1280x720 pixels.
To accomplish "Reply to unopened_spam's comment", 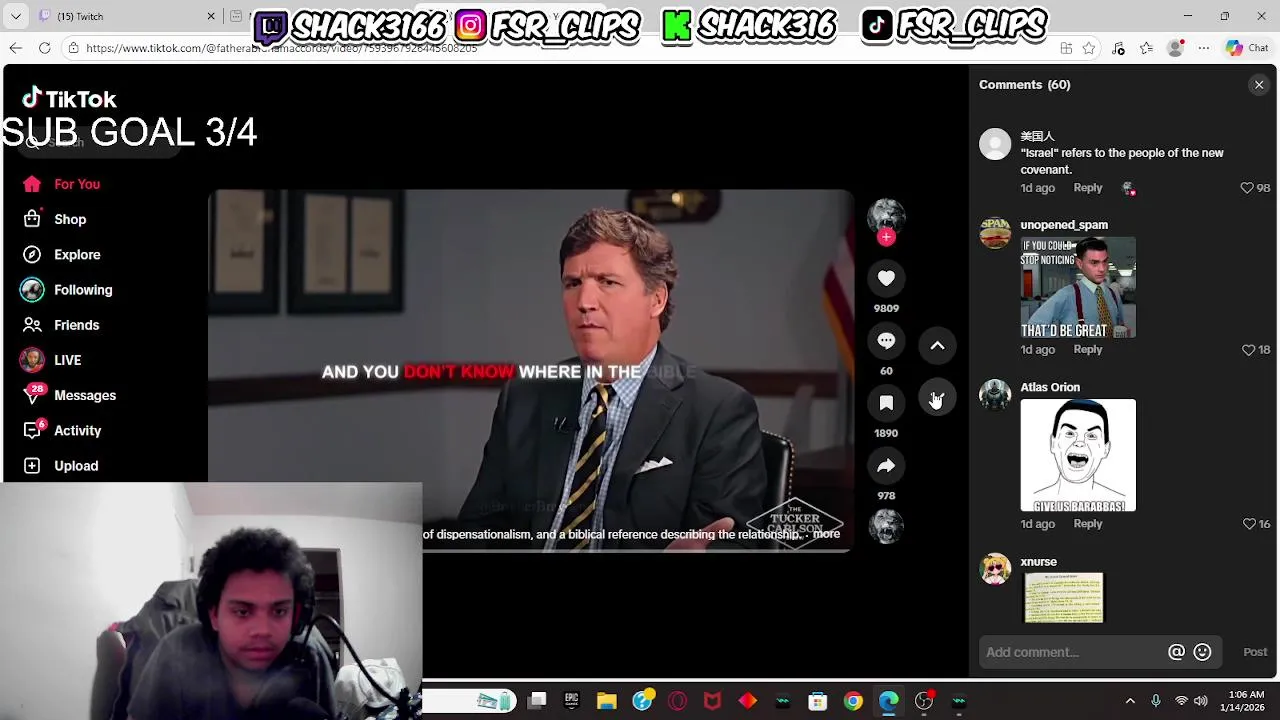I will coord(1088,350).
